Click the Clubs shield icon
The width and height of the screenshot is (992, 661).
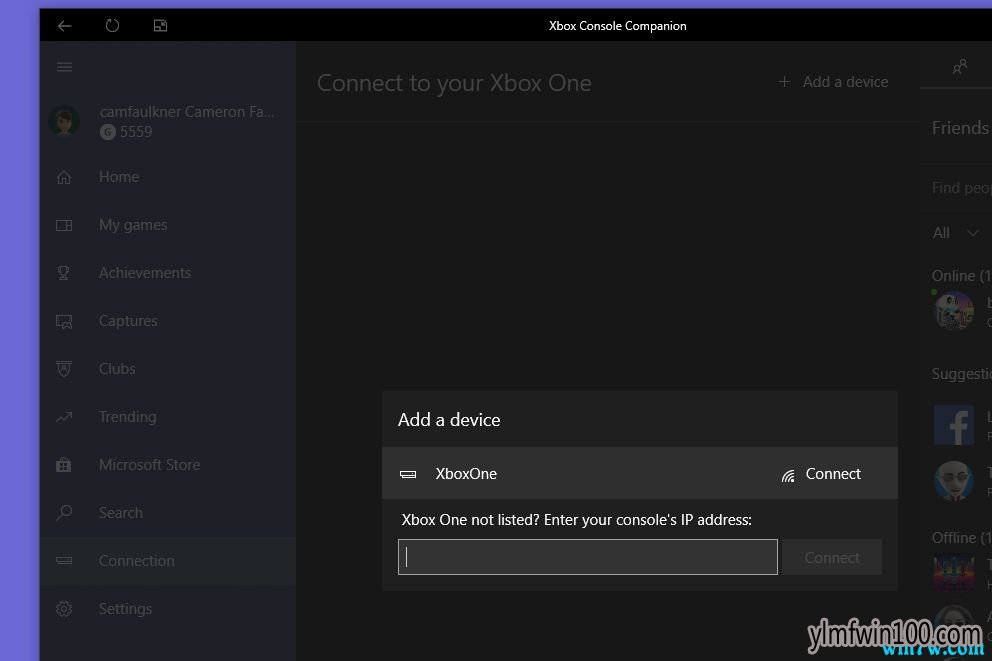(x=64, y=369)
